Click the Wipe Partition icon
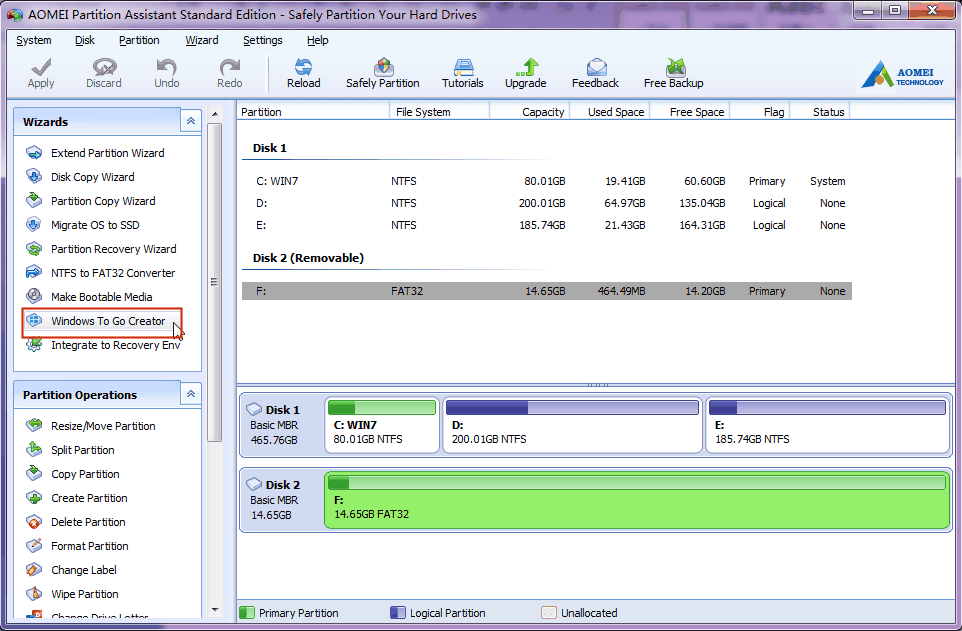The width and height of the screenshot is (962, 631). [x=34, y=594]
